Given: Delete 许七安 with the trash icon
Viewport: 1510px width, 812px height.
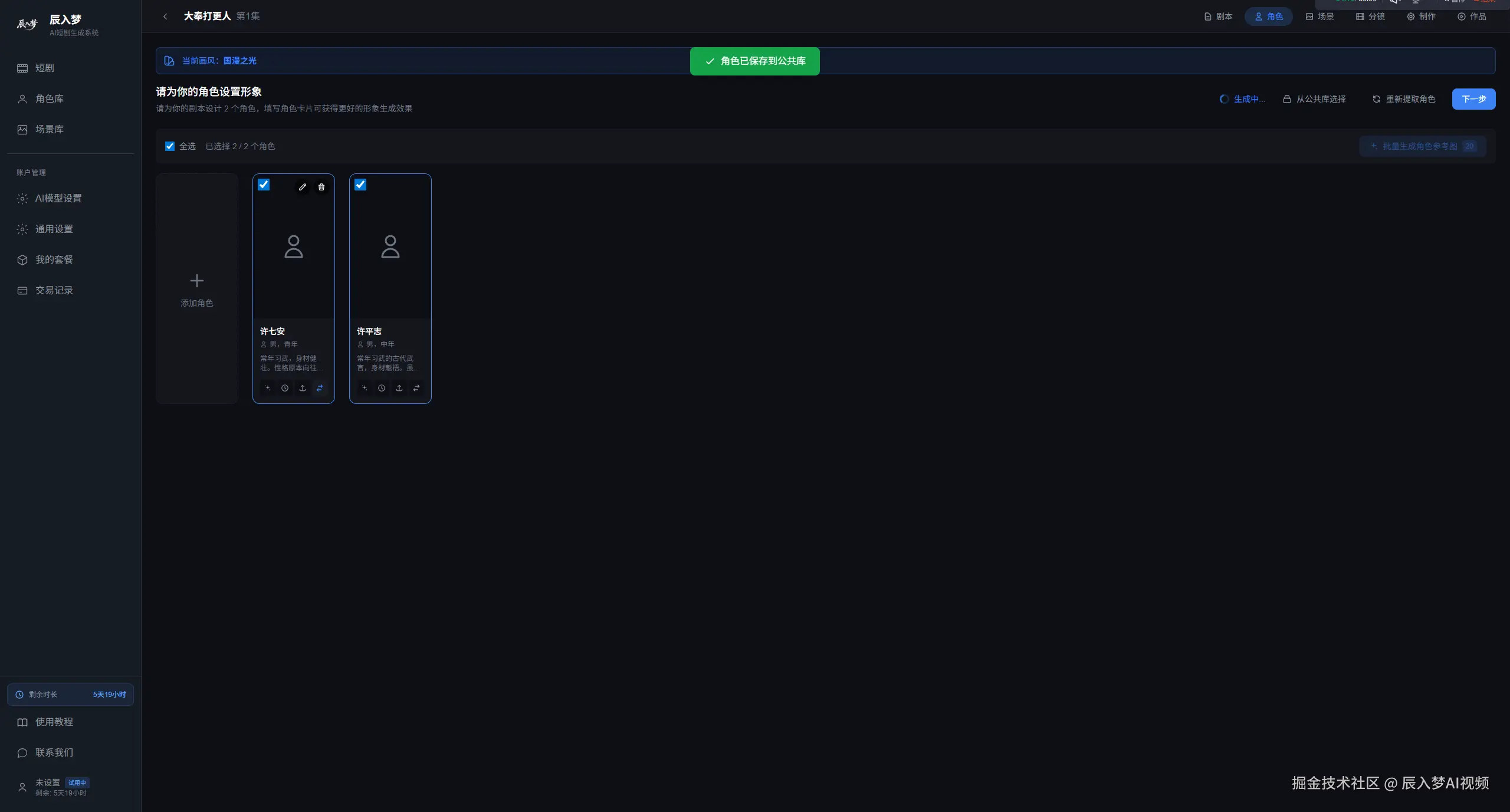Looking at the screenshot, I should pos(321,187).
